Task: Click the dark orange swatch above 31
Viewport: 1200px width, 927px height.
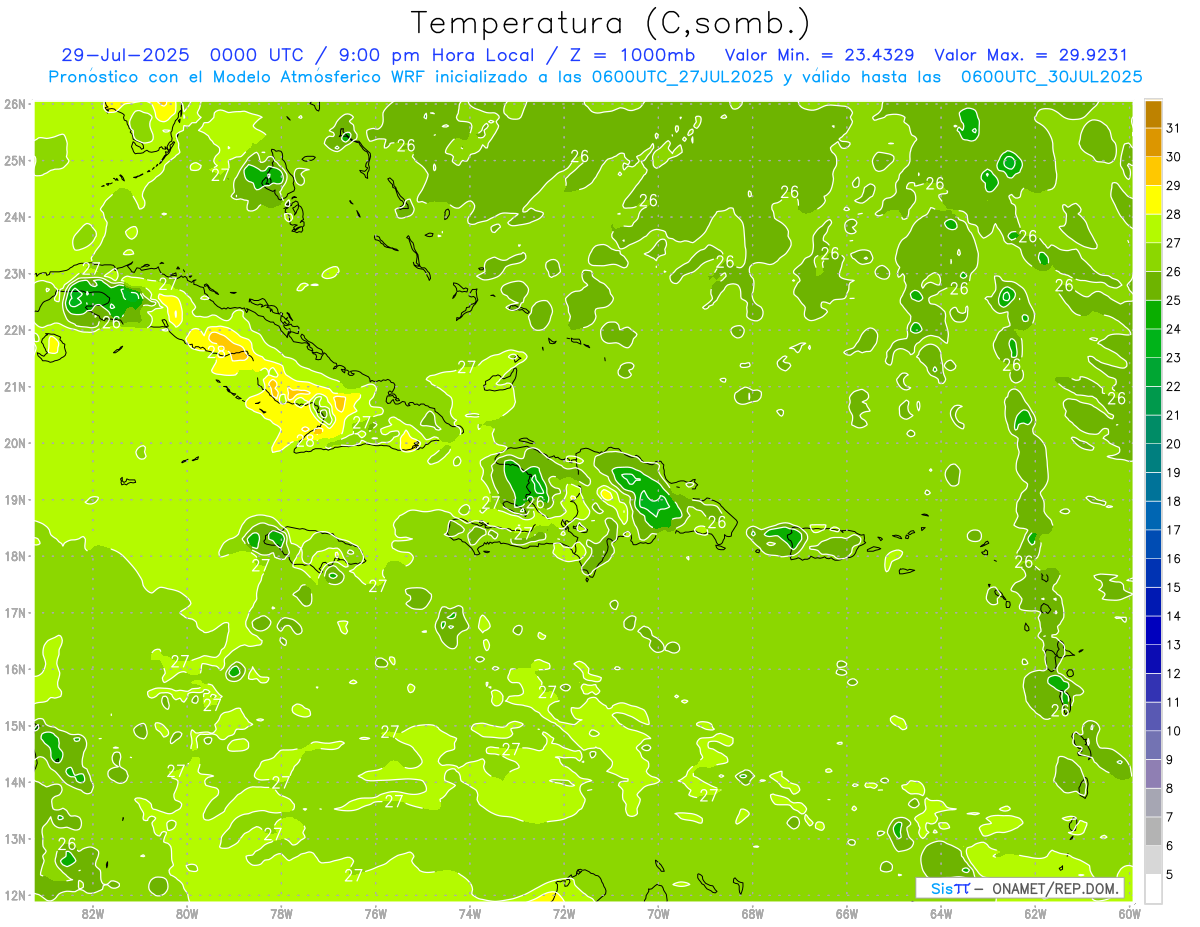Action: click(1153, 114)
